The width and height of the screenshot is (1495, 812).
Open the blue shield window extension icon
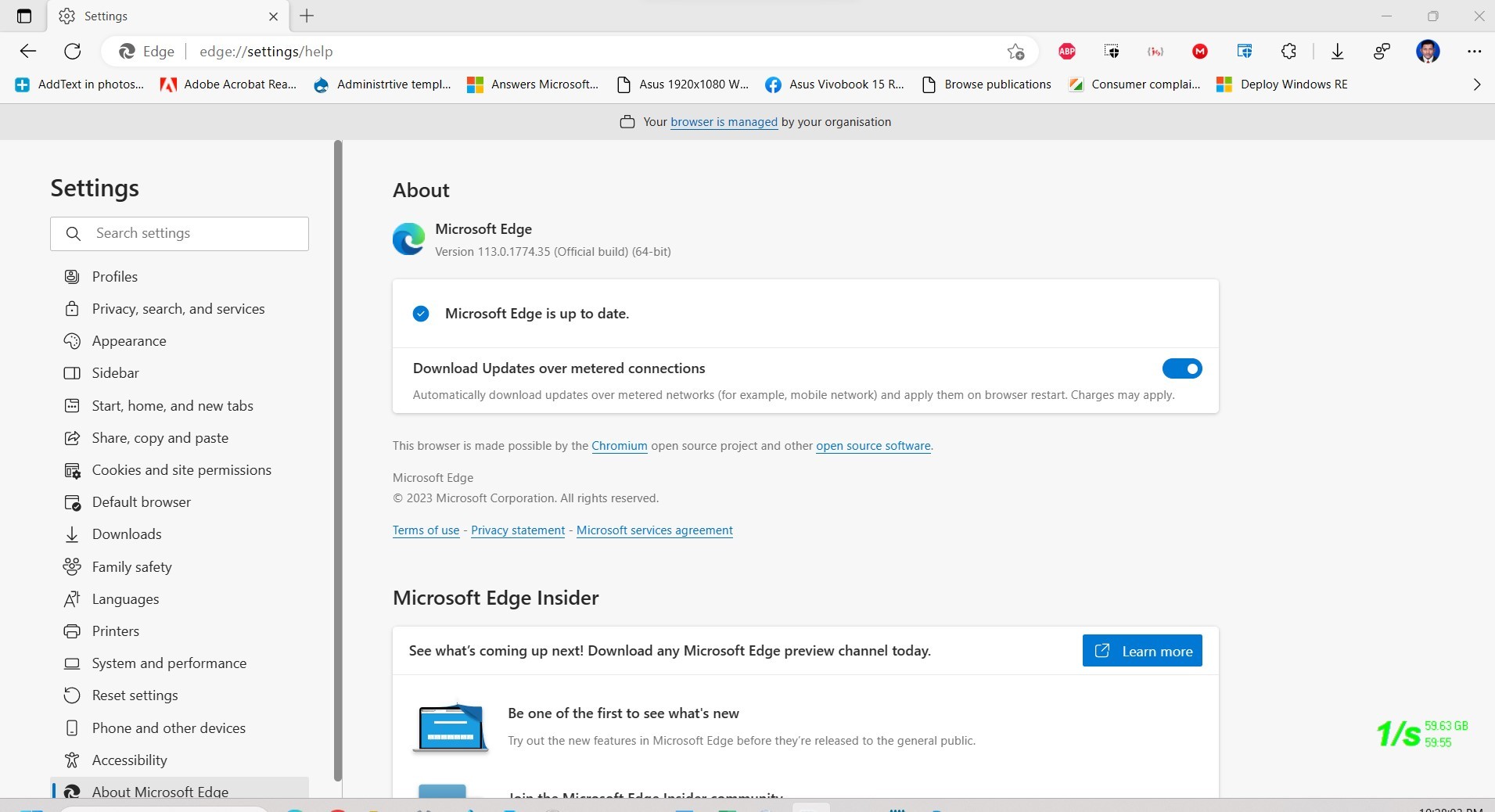click(x=1245, y=52)
